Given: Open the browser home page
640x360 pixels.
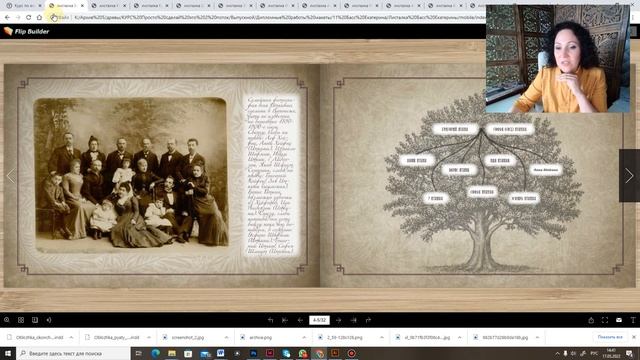Looking at the screenshot, I should coord(39,18).
